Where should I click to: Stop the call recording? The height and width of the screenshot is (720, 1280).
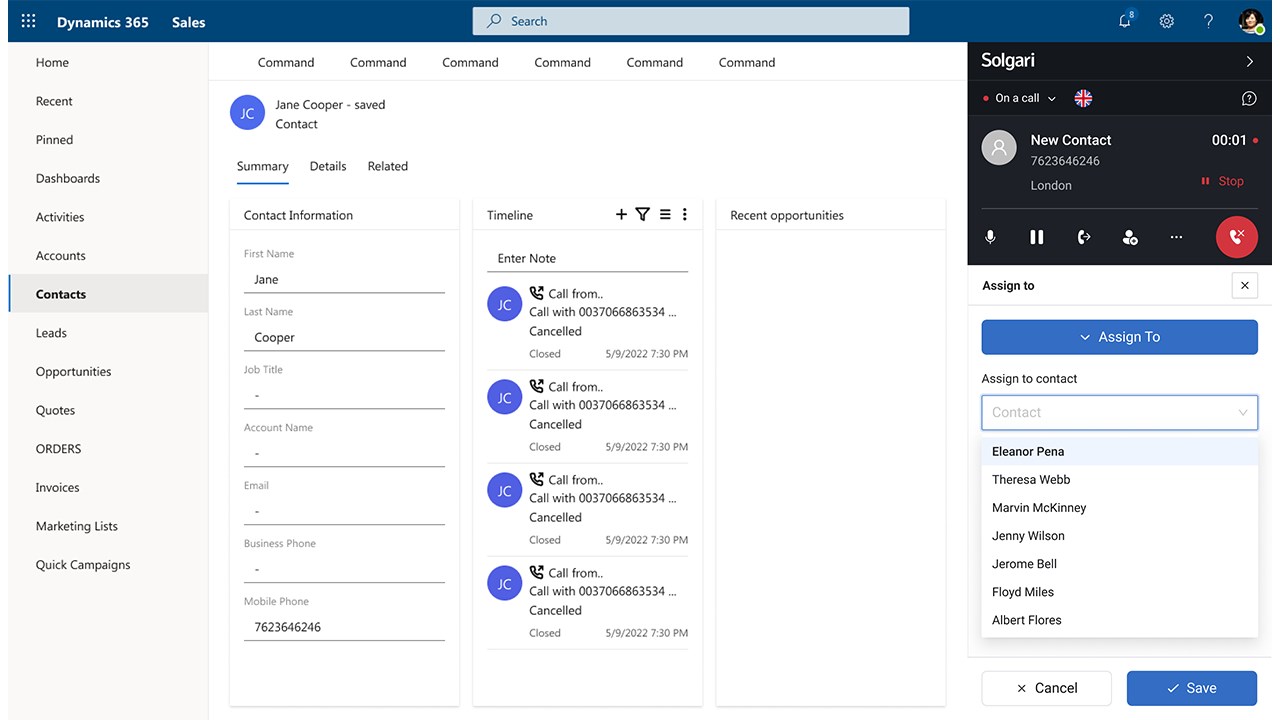[x=1223, y=181]
